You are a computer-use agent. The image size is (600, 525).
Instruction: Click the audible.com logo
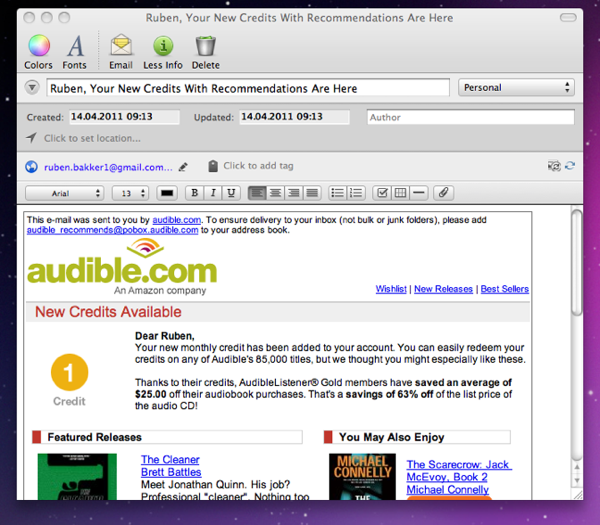[x=122, y=267]
